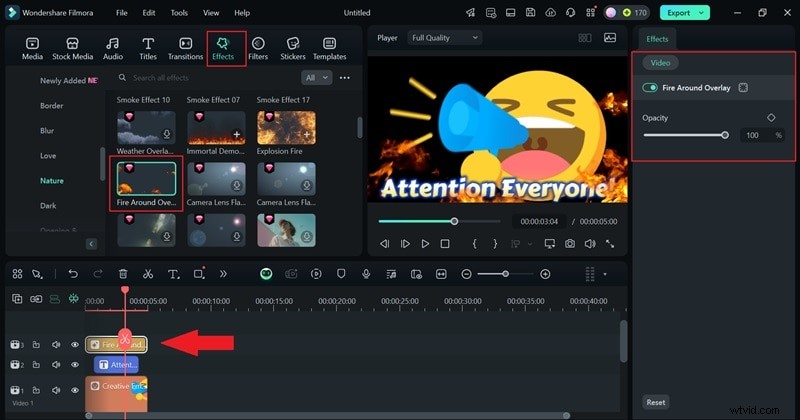Toggle Fire Around Overlay effect switch
The width and height of the screenshot is (800, 420).
(650, 88)
